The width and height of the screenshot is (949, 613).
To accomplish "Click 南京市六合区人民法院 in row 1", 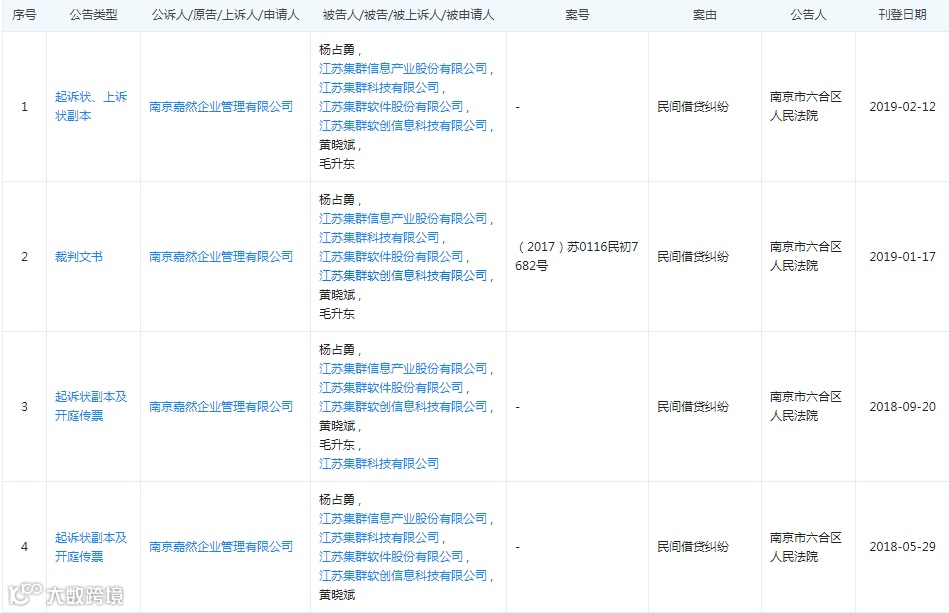I will (x=806, y=106).
